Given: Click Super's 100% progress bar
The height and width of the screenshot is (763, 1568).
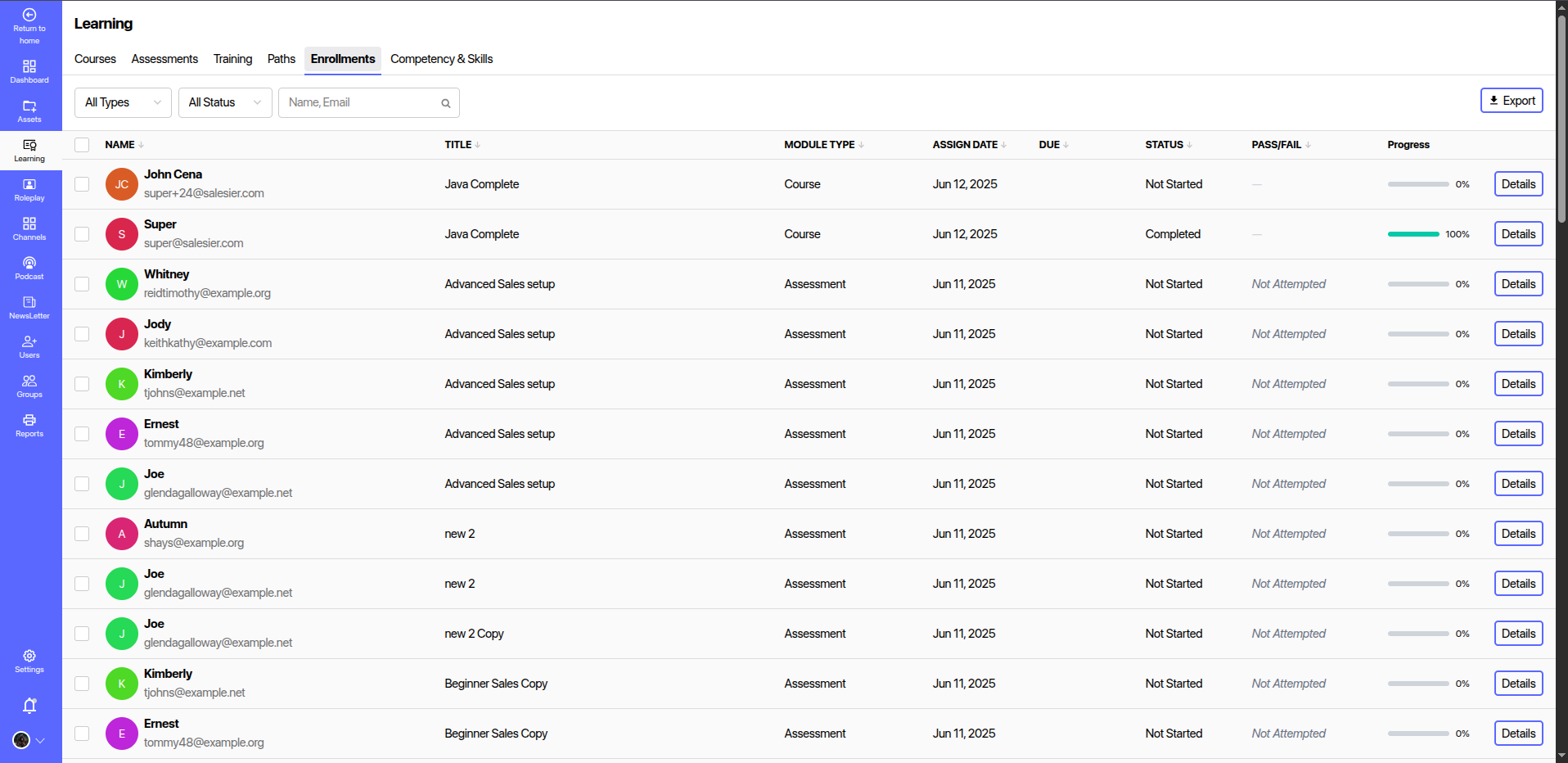Looking at the screenshot, I should (1413, 234).
